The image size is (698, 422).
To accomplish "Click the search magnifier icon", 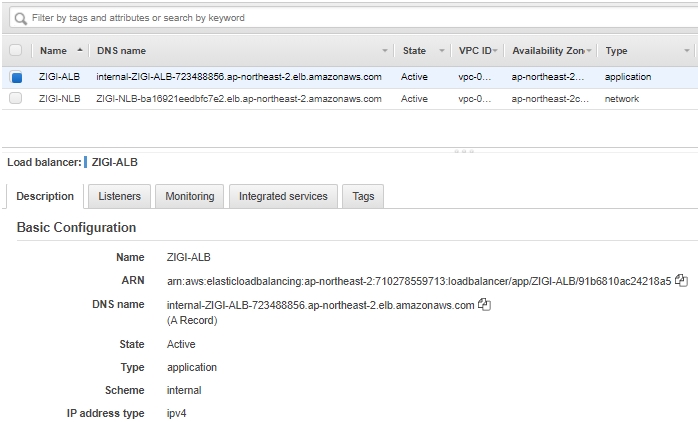I will [x=20, y=18].
